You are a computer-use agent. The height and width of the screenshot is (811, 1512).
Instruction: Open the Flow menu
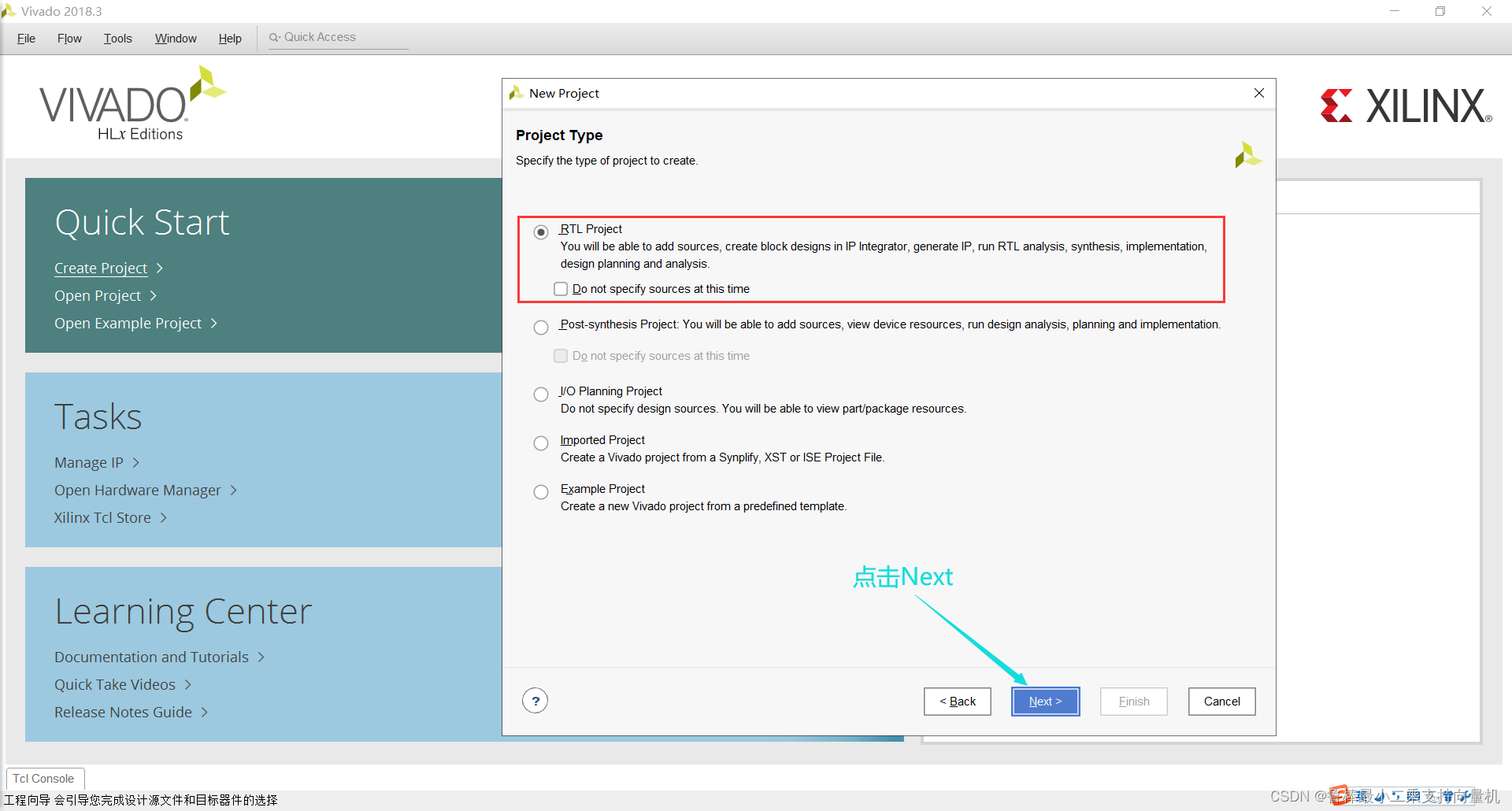[69, 39]
